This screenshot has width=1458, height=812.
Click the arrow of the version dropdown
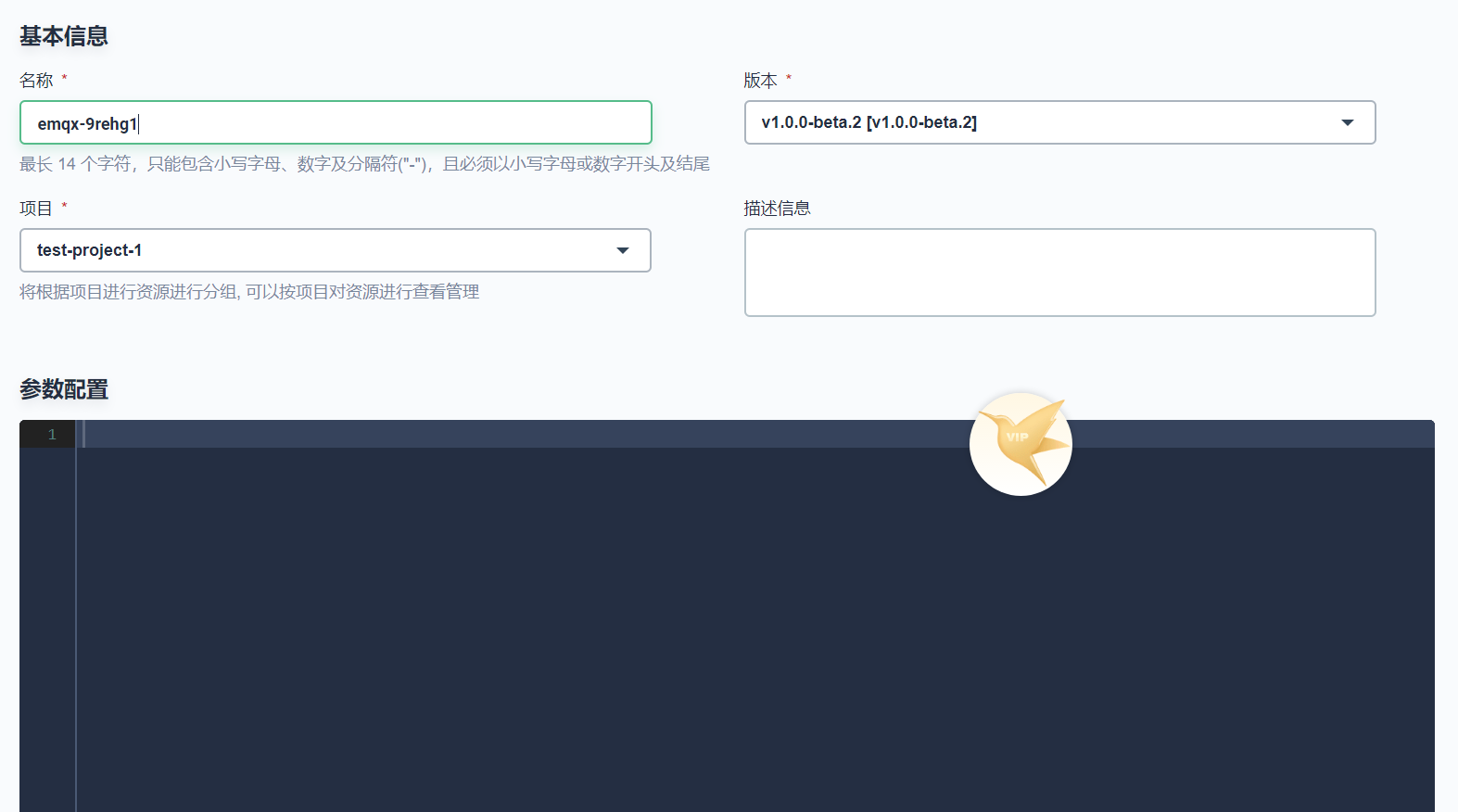pyautogui.click(x=1348, y=122)
